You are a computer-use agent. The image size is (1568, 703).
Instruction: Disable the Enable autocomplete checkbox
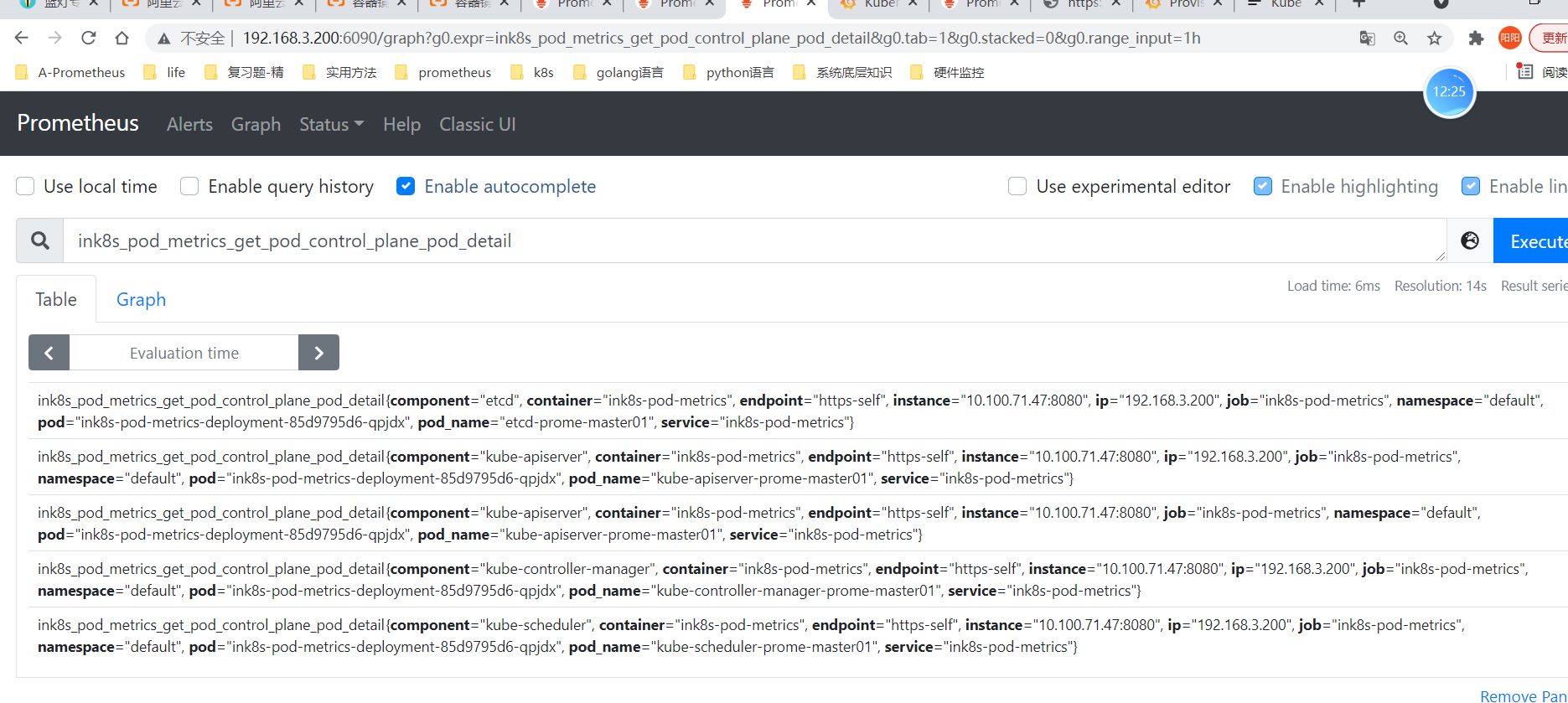(x=406, y=186)
